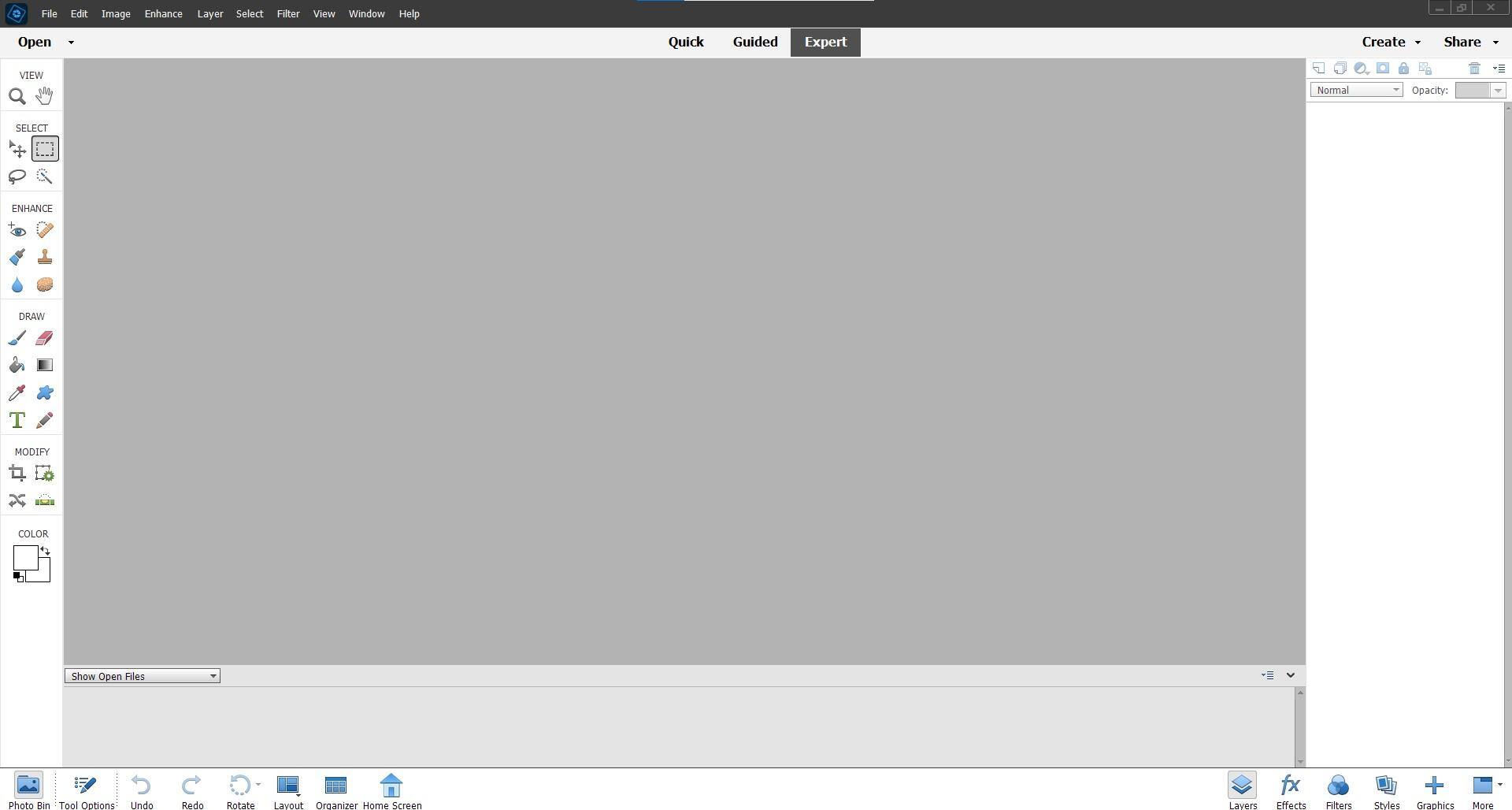Toggle the Layers panel button
This screenshot has height=810, width=1512.
(1242, 790)
